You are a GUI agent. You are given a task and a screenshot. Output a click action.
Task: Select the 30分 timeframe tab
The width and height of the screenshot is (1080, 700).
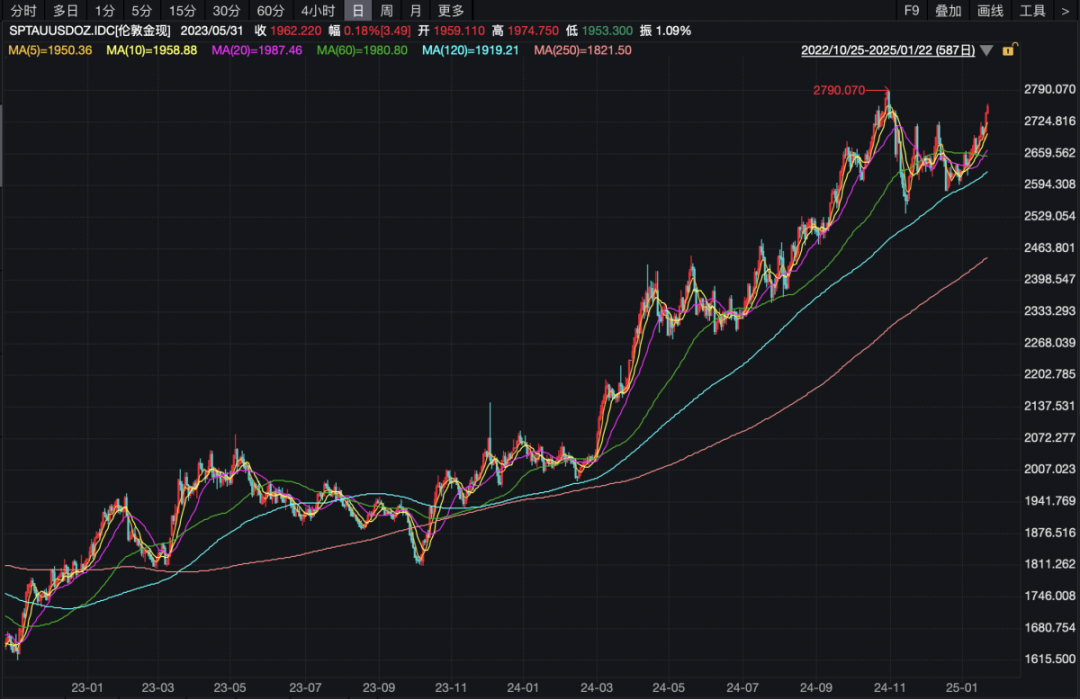[226, 10]
